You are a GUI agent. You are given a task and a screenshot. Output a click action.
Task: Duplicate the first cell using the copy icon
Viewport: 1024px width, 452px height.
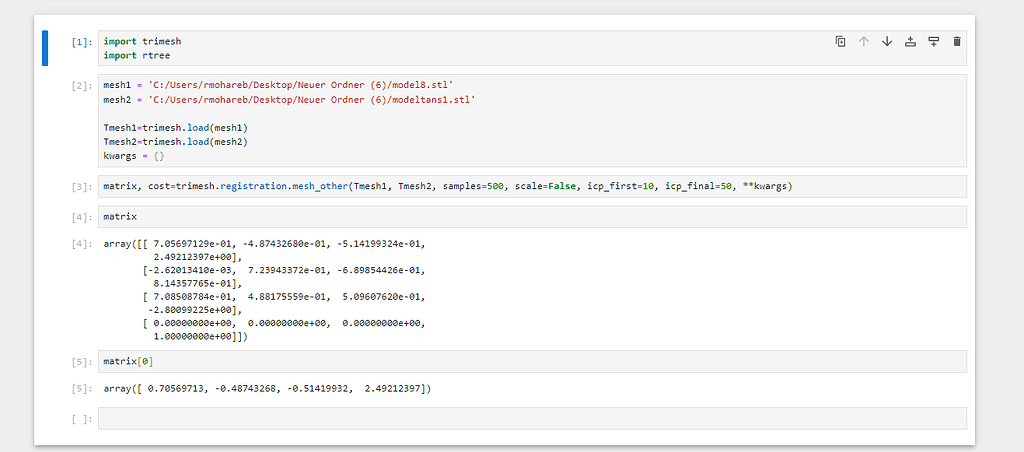(840, 41)
